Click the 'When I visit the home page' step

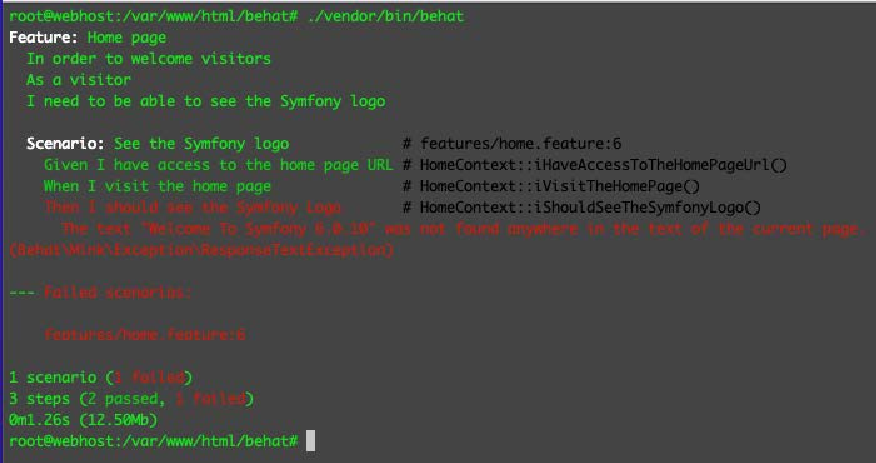click(x=158, y=187)
